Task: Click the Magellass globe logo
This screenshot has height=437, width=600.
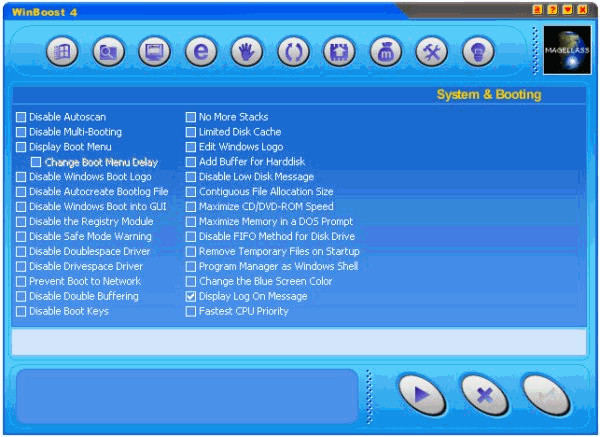Action: pyautogui.click(x=567, y=50)
